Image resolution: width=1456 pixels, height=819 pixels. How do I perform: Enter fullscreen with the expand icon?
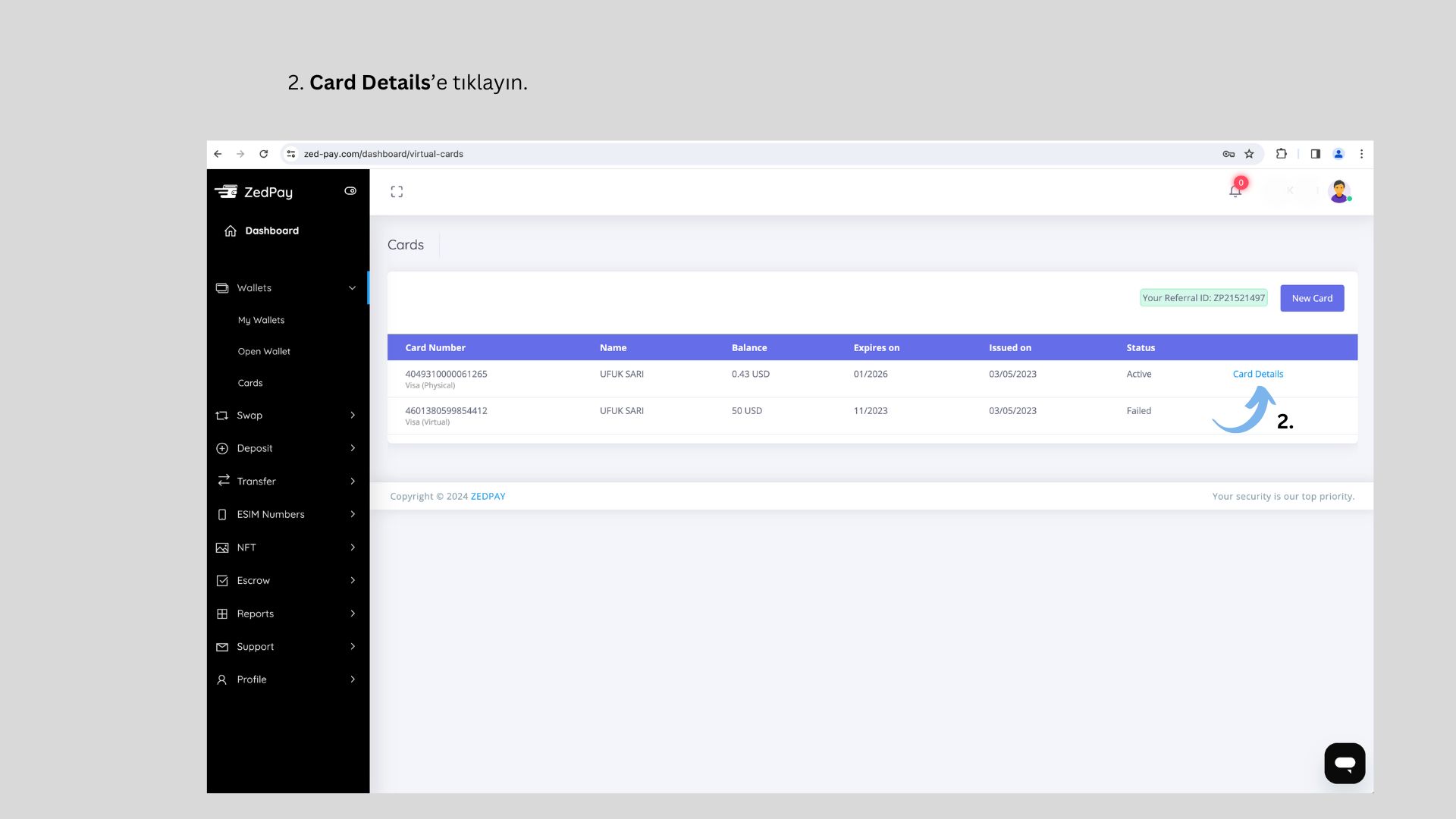pos(397,192)
